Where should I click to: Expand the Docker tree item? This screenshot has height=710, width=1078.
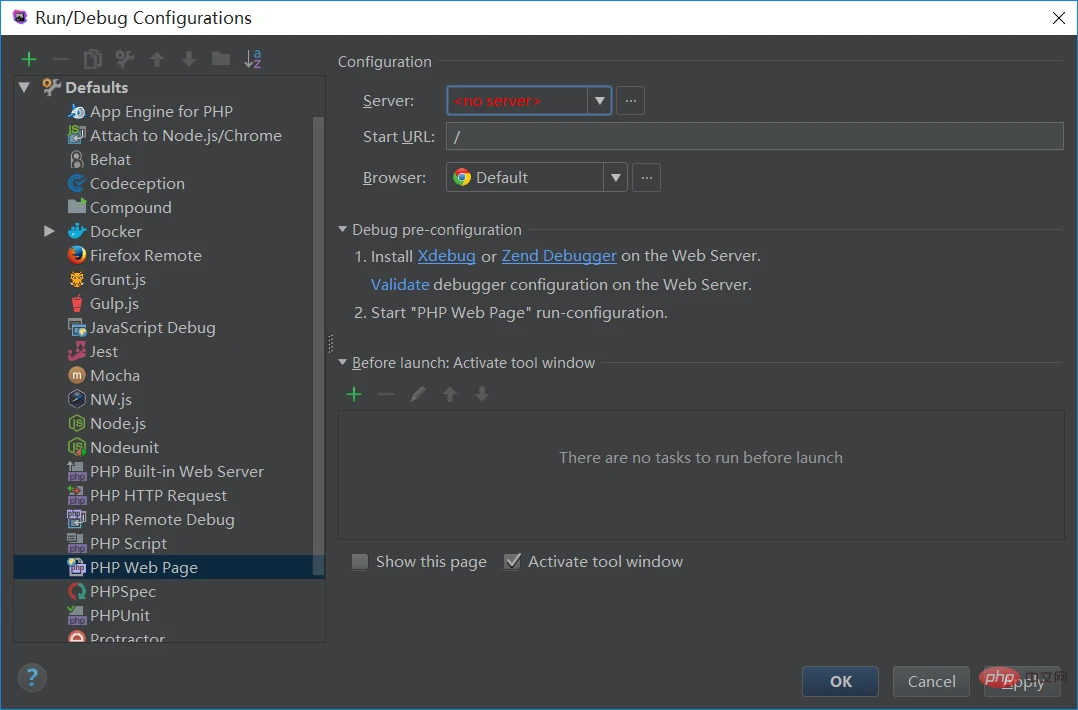pyautogui.click(x=49, y=231)
